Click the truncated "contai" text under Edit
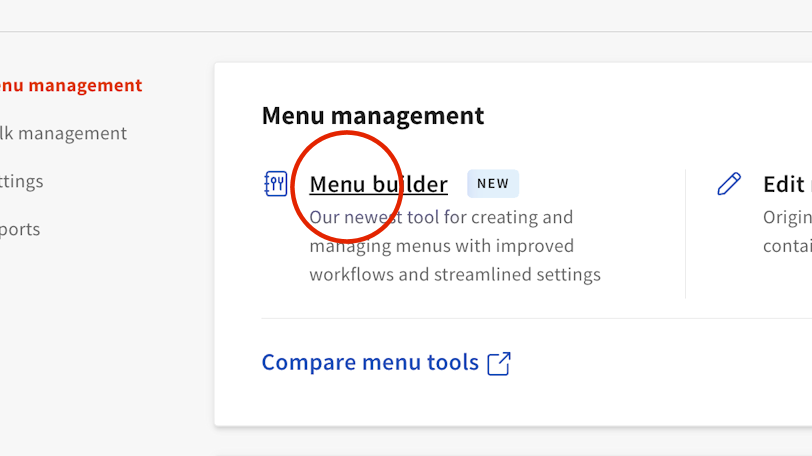Screen dimensions: 812x456 coord(787,246)
